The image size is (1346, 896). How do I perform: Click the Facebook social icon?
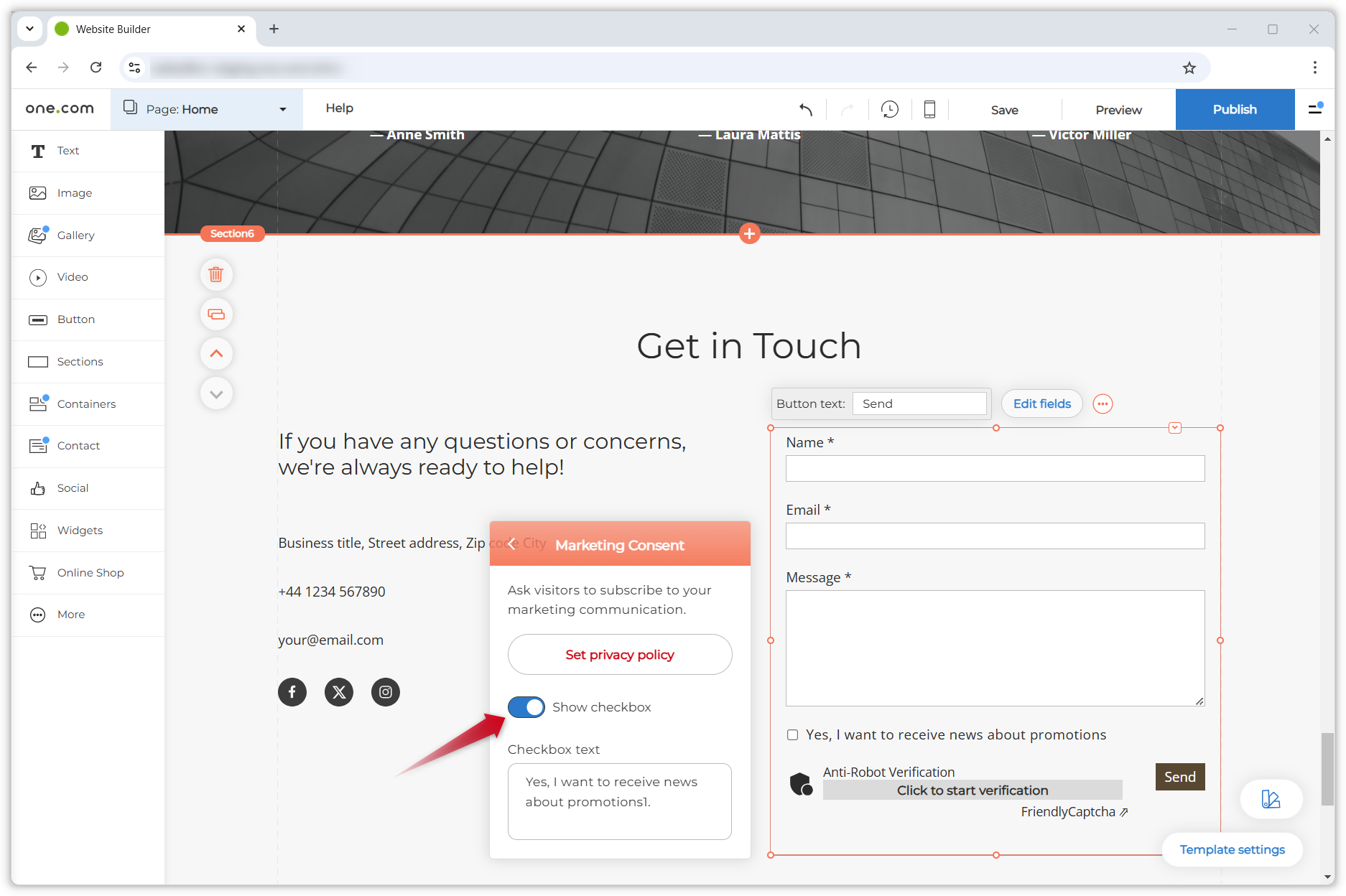point(292,692)
